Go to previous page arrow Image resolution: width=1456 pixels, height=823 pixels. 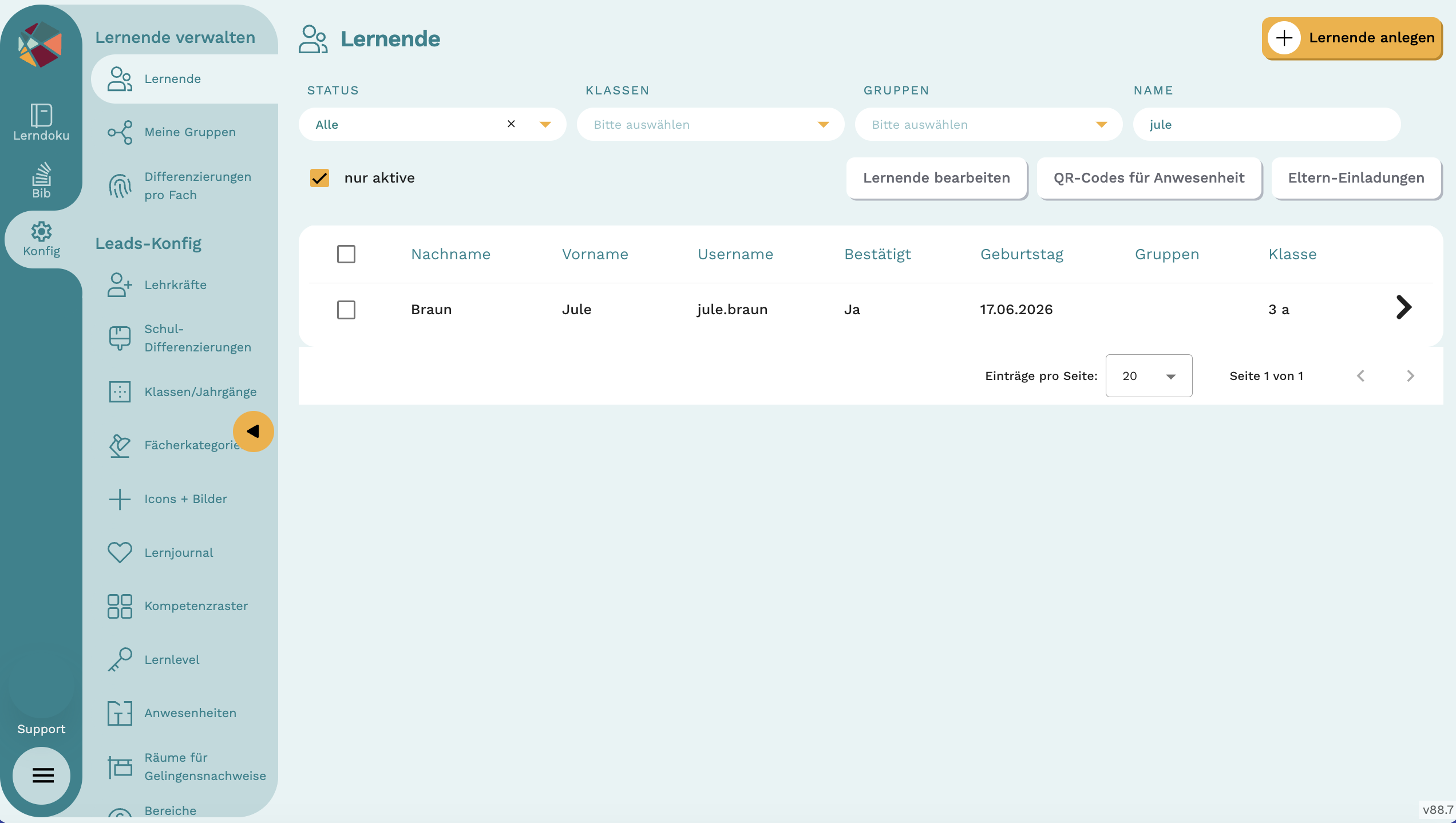pyautogui.click(x=1361, y=375)
